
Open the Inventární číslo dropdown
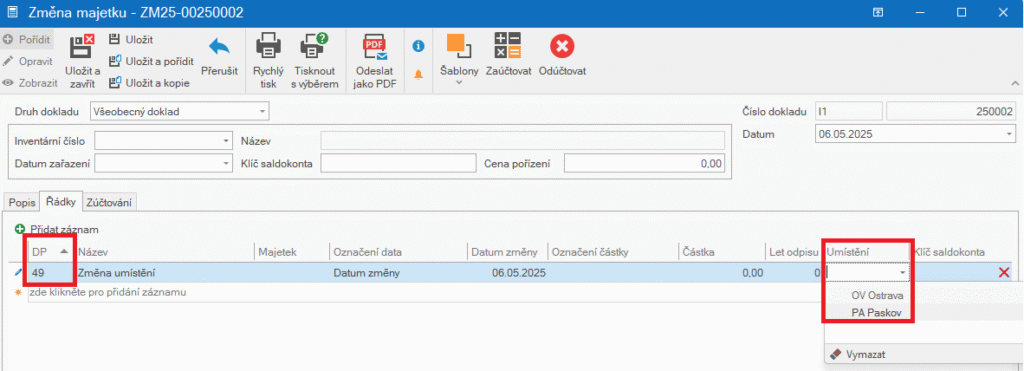click(x=226, y=141)
